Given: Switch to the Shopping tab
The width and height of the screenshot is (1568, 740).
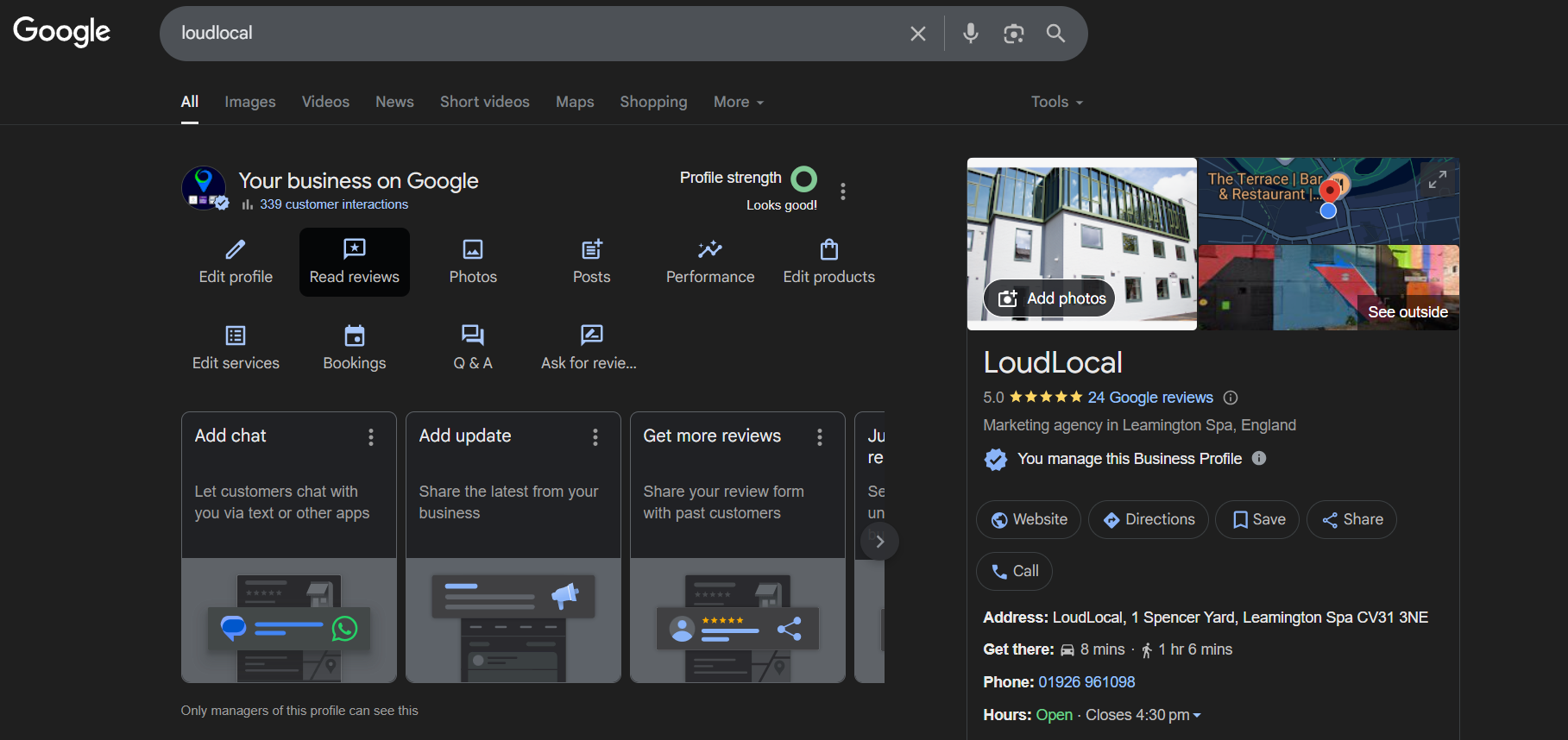Looking at the screenshot, I should (653, 102).
